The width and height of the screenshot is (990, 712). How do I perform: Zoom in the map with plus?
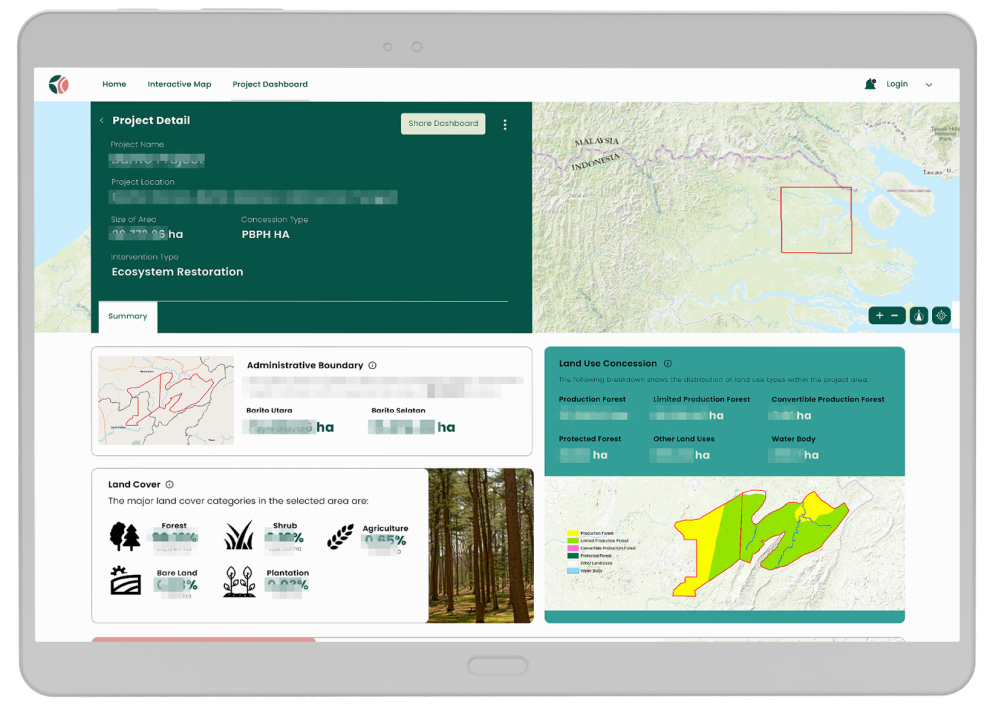tap(880, 316)
